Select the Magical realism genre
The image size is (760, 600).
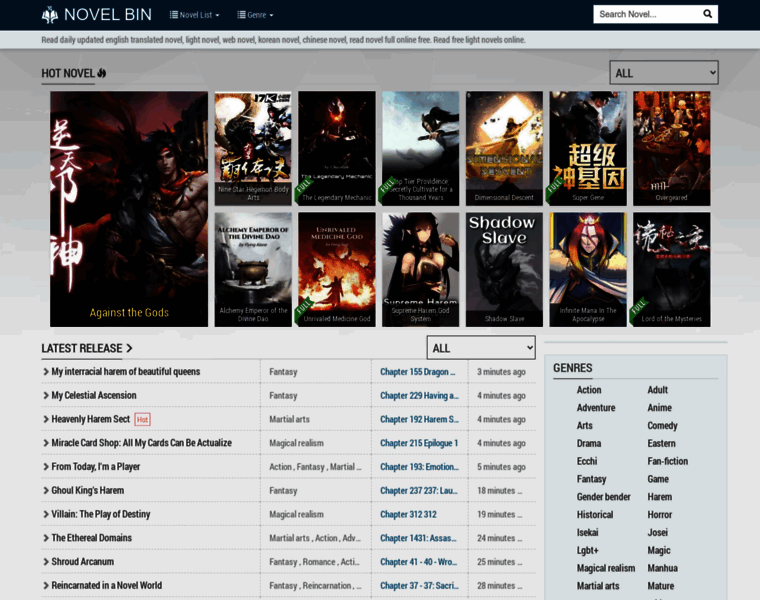[x=606, y=568]
